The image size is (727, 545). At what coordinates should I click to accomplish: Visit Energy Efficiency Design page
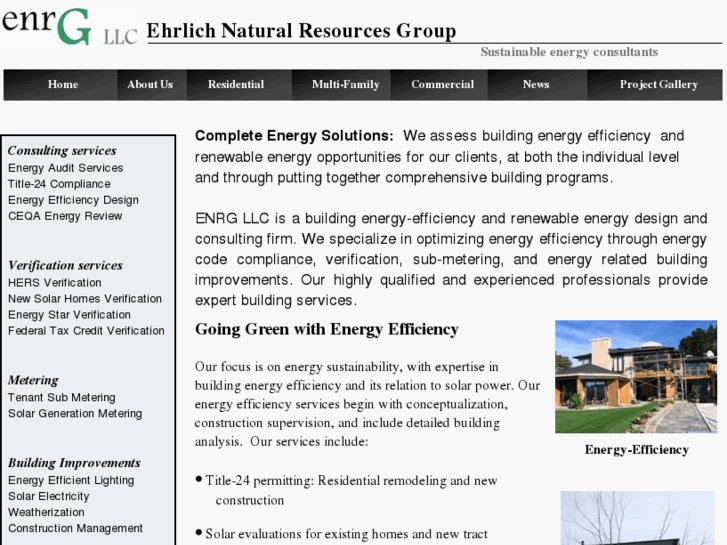click(73, 200)
